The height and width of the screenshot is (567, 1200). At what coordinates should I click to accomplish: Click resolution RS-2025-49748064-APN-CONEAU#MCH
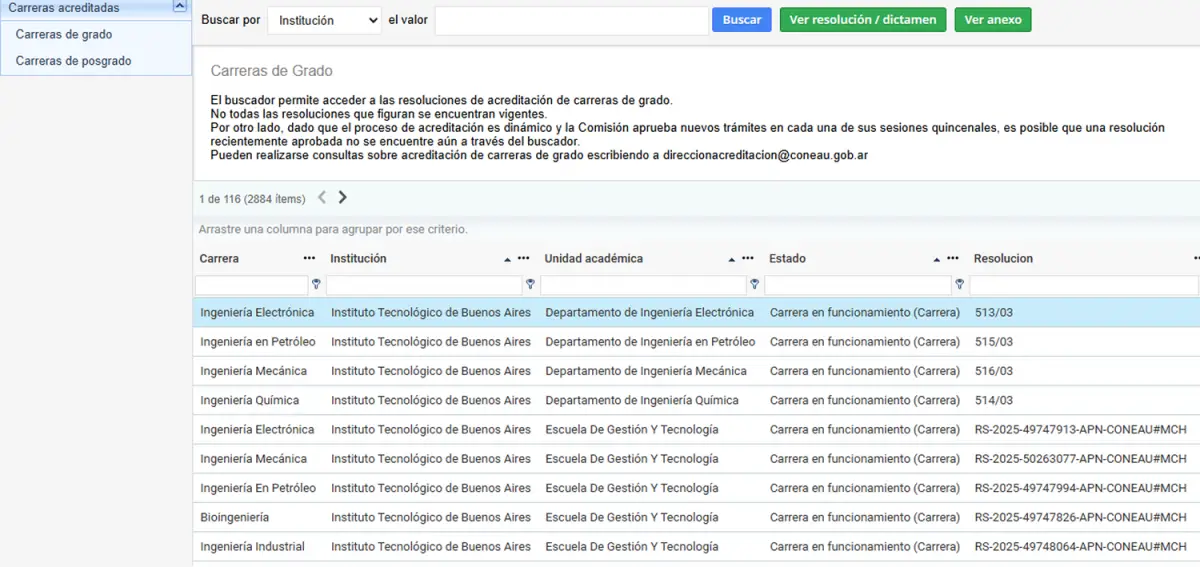(1080, 546)
